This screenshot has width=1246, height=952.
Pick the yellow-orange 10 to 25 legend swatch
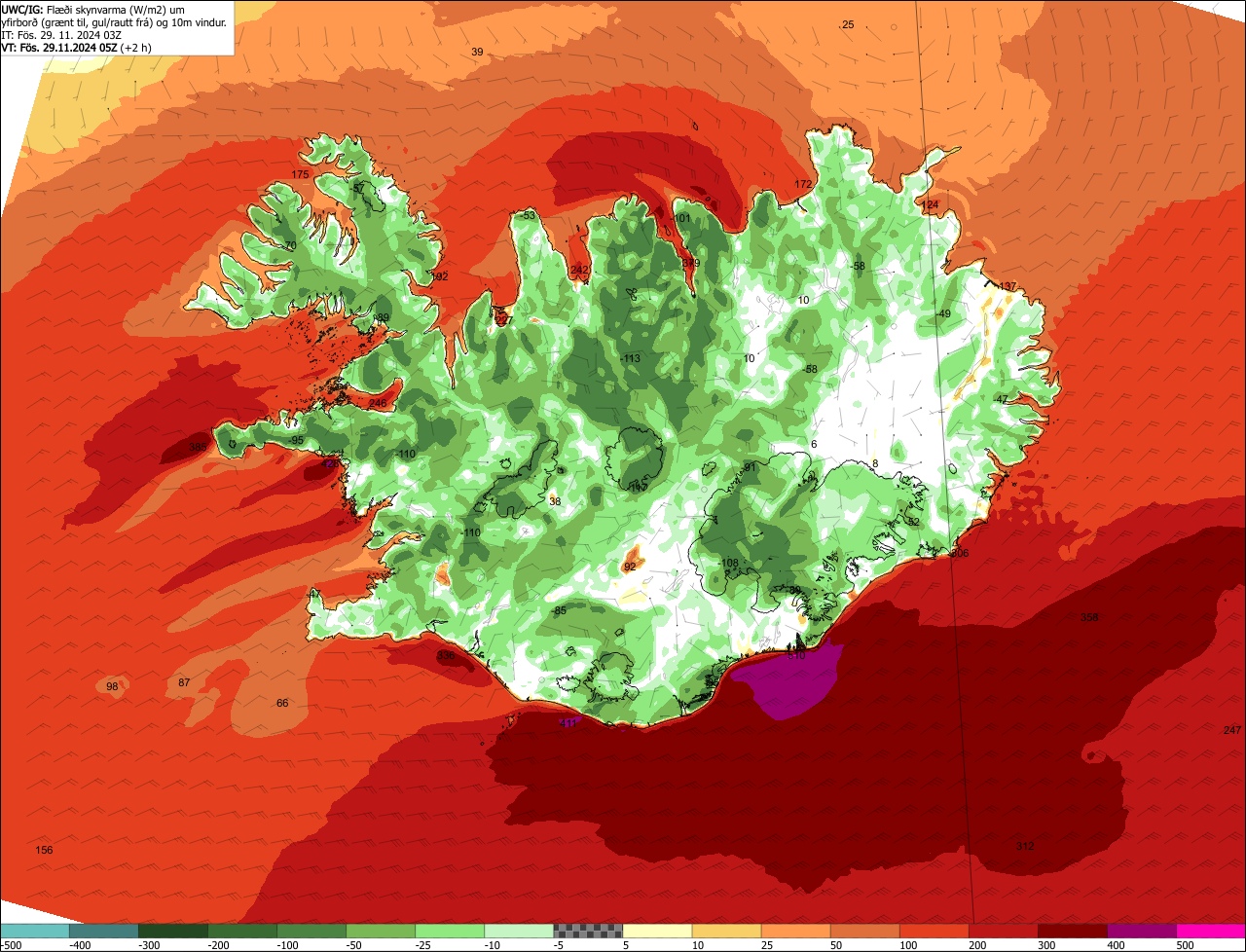click(726, 931)
